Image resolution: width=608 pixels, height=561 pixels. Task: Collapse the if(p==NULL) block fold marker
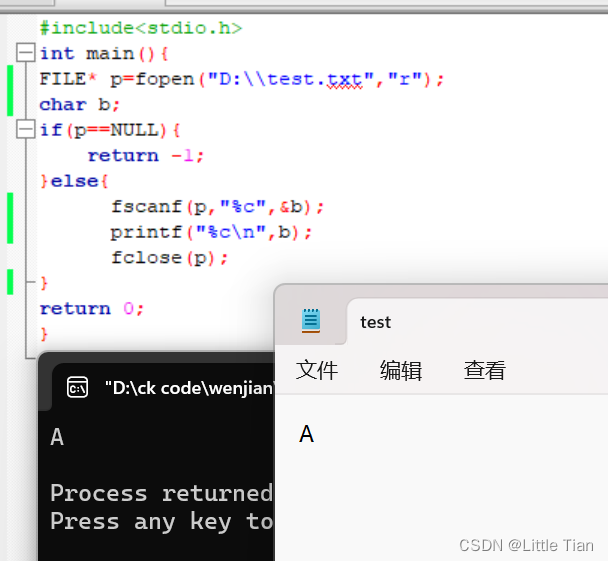point(26,129)
